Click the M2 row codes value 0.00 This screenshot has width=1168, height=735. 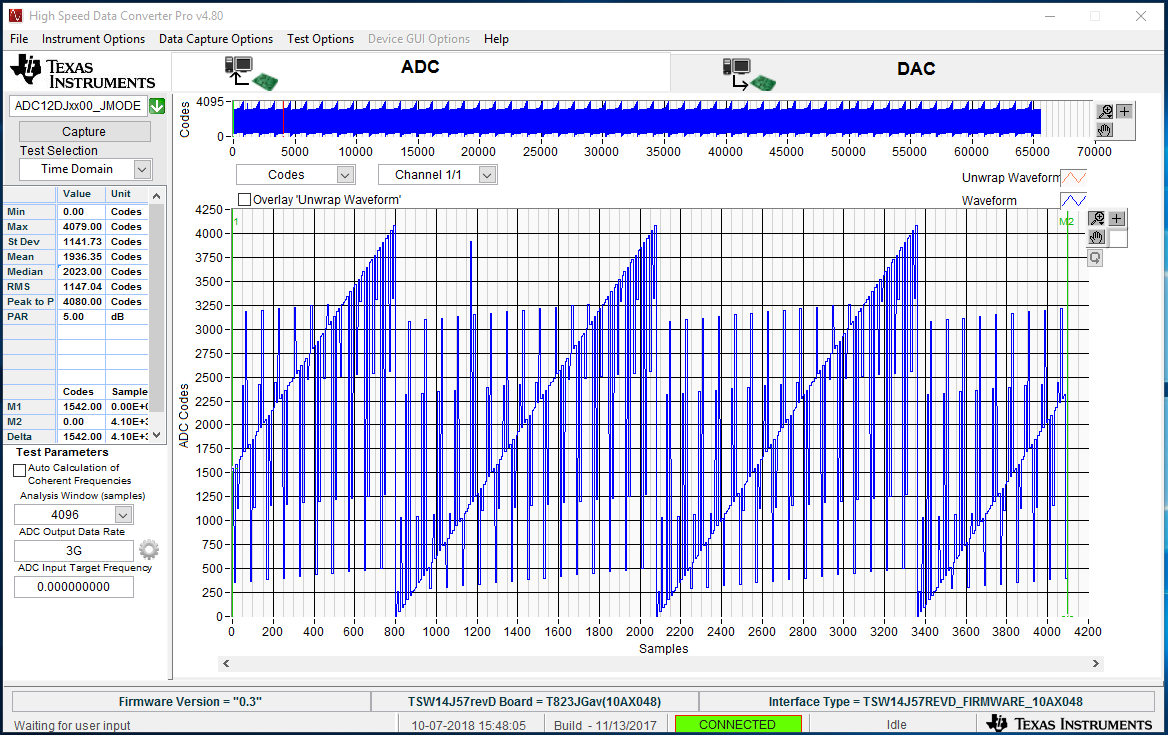click(x=81, y=421)
